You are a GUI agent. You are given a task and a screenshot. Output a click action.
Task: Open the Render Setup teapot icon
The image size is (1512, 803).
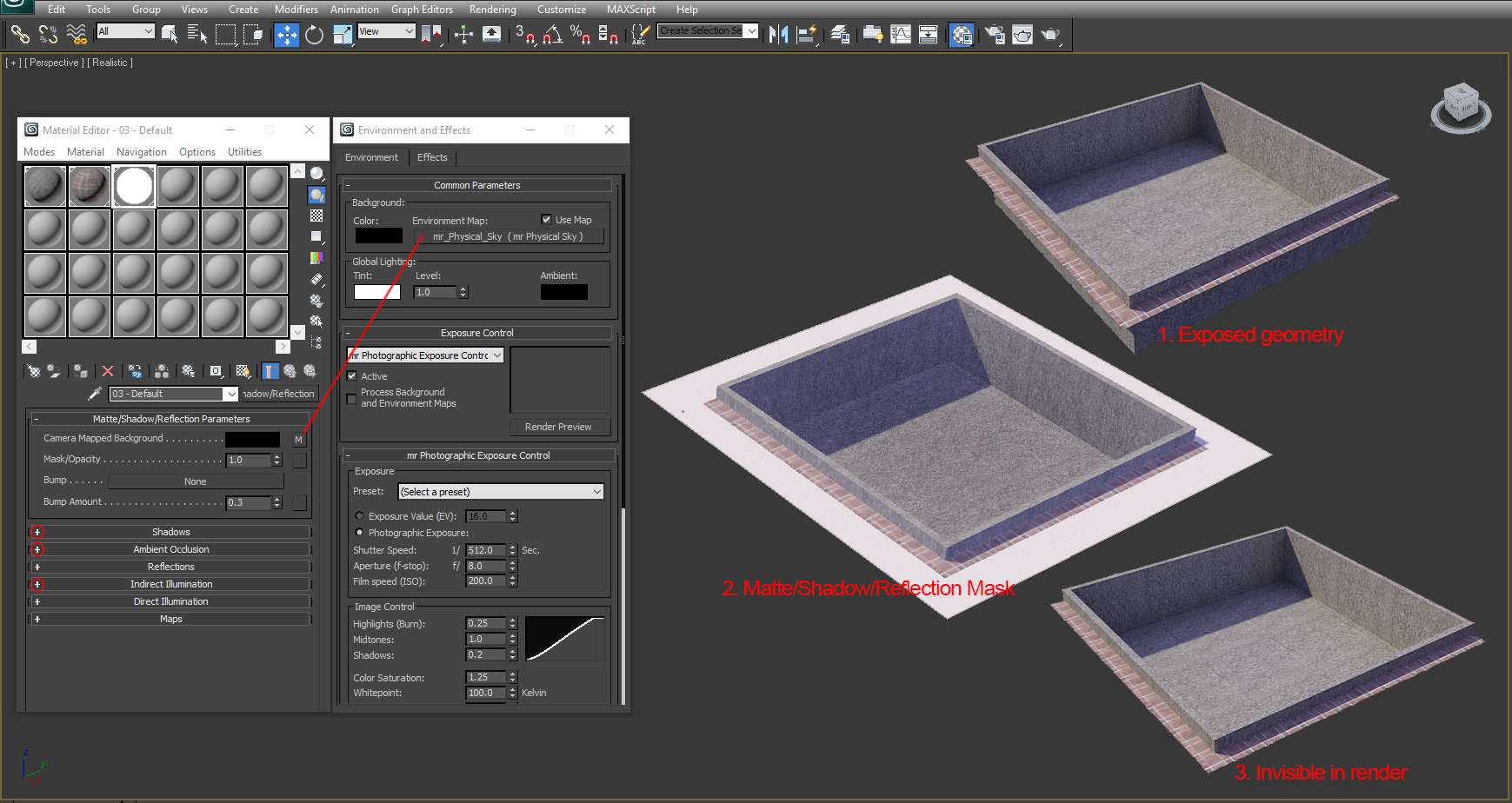click(995, 35)
